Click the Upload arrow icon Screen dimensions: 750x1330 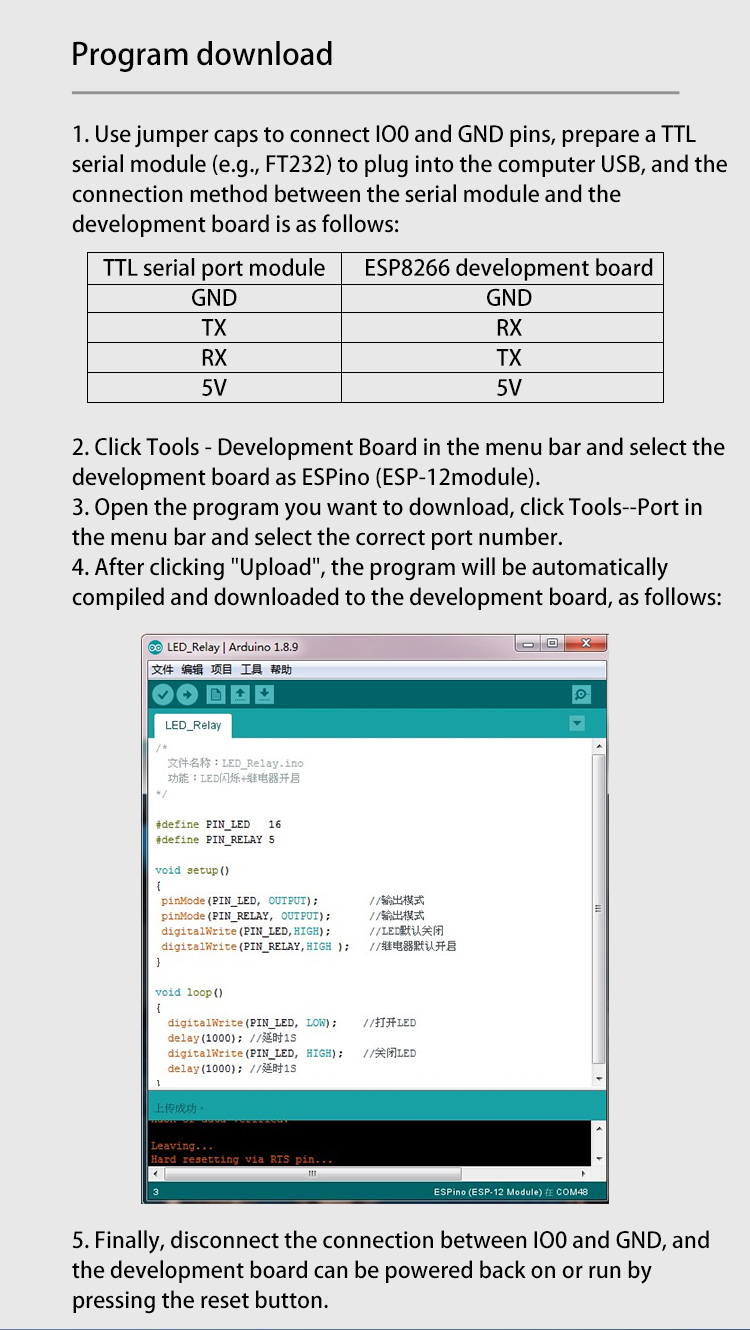click(187, 695)
